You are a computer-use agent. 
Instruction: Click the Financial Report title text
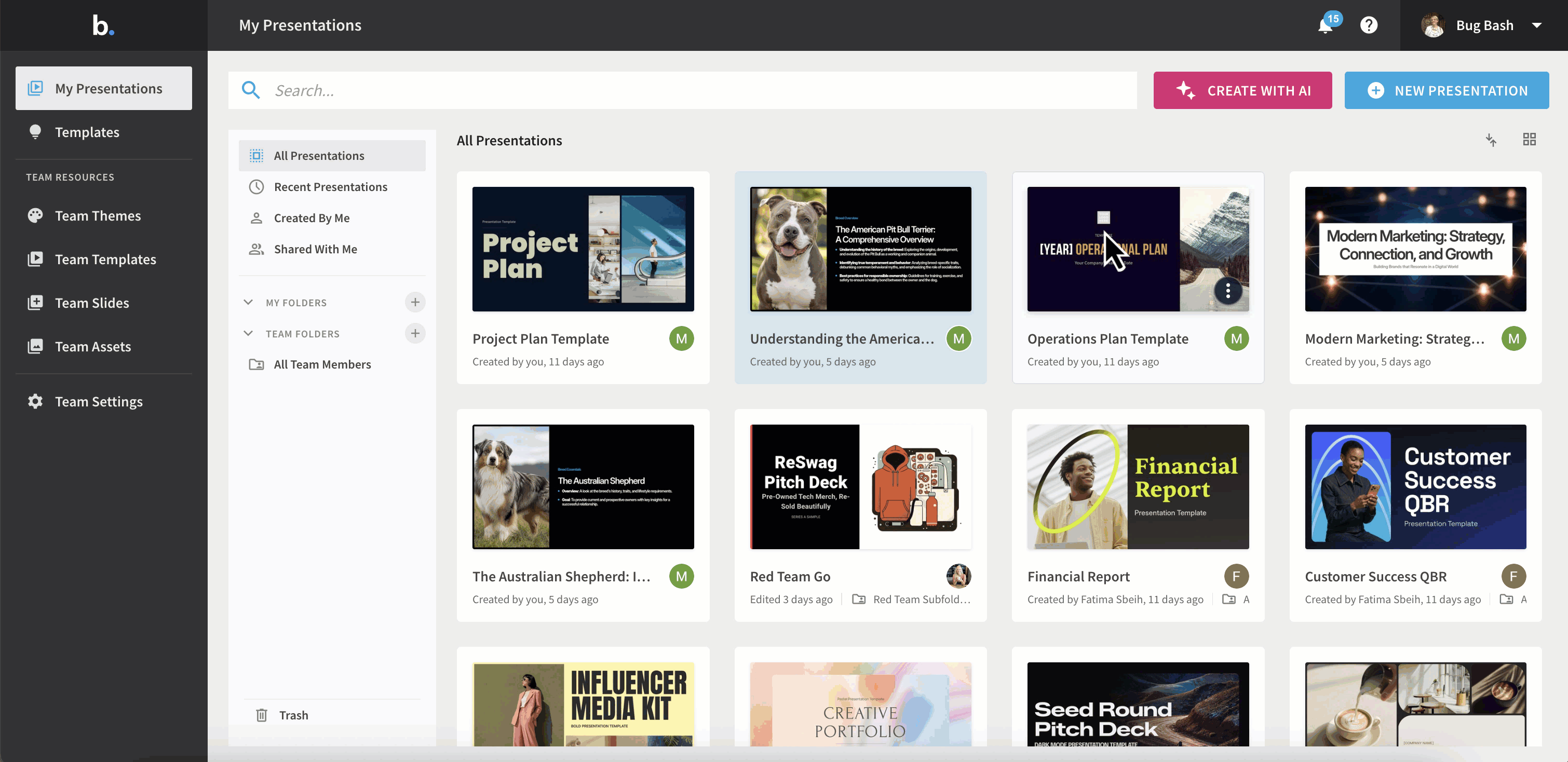coord(1078,576)
